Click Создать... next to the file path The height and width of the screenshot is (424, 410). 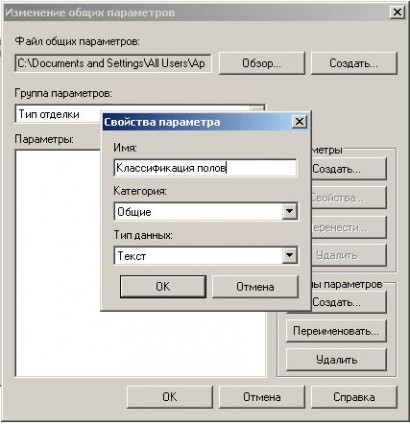[x=354, y=63]
